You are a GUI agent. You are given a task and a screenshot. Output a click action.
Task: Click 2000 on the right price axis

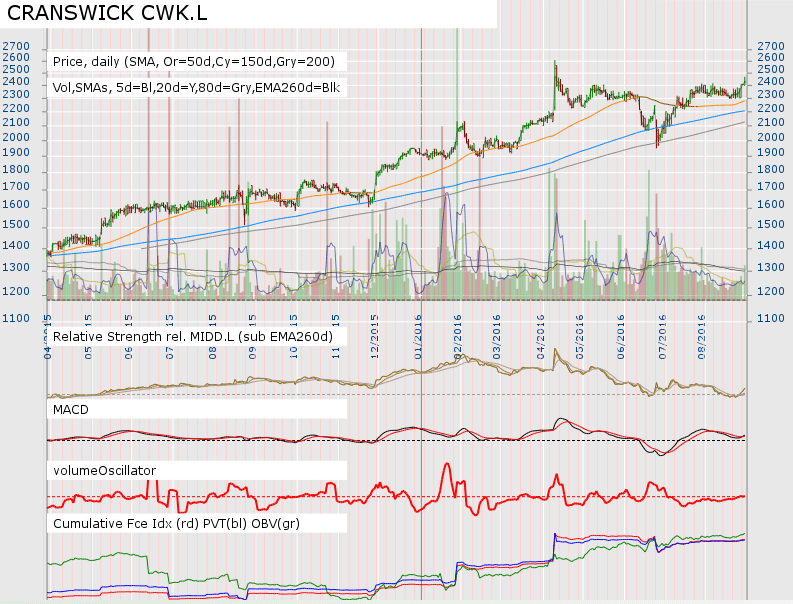click(771, 137)
